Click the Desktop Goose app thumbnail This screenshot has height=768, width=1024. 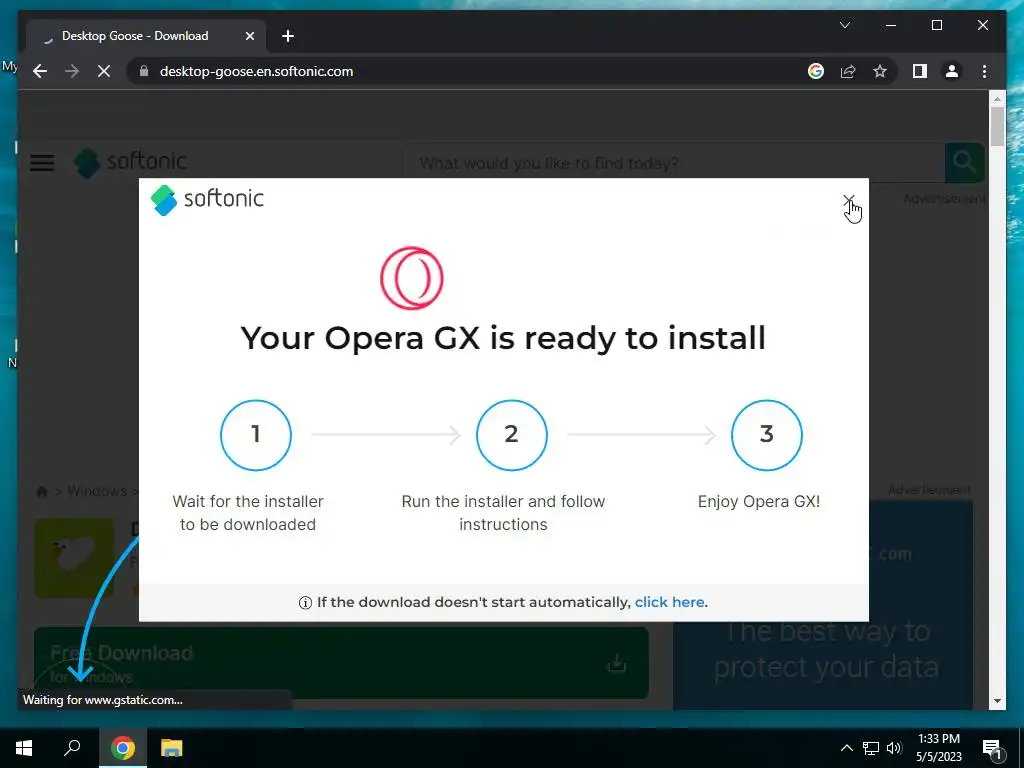click(74, 558)
